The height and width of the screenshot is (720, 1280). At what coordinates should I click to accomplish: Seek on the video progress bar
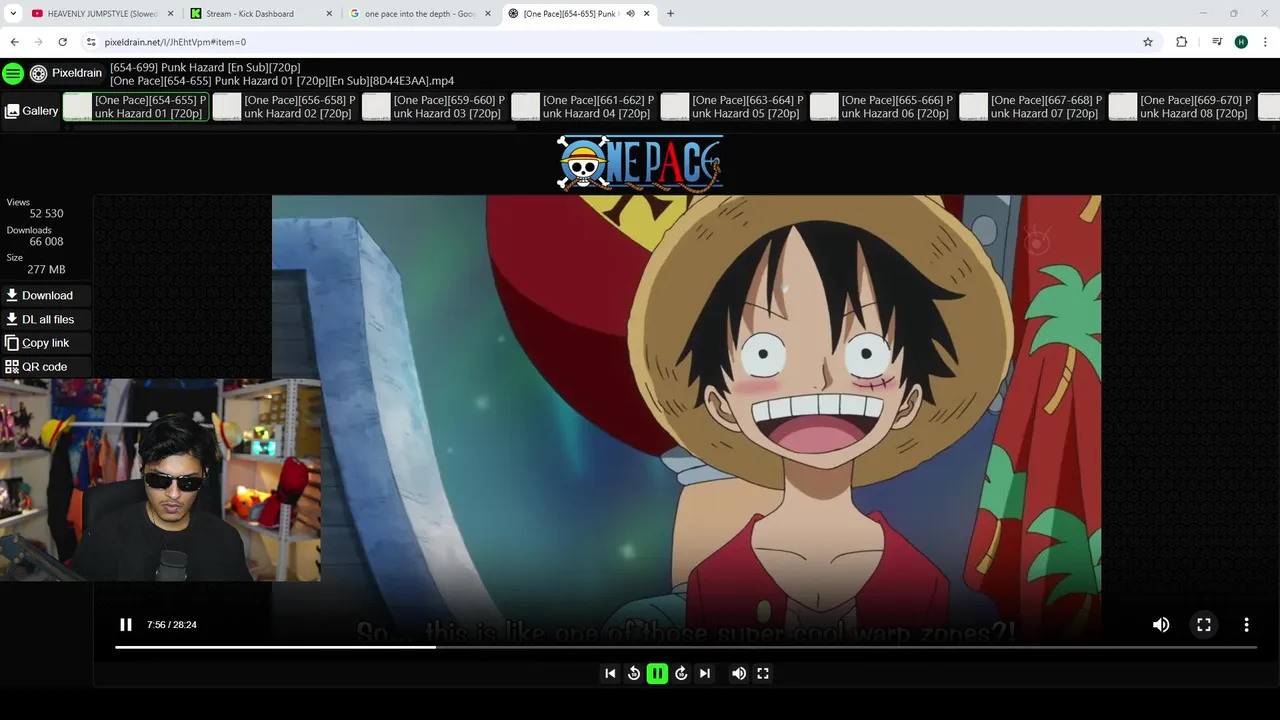(685, 648)
